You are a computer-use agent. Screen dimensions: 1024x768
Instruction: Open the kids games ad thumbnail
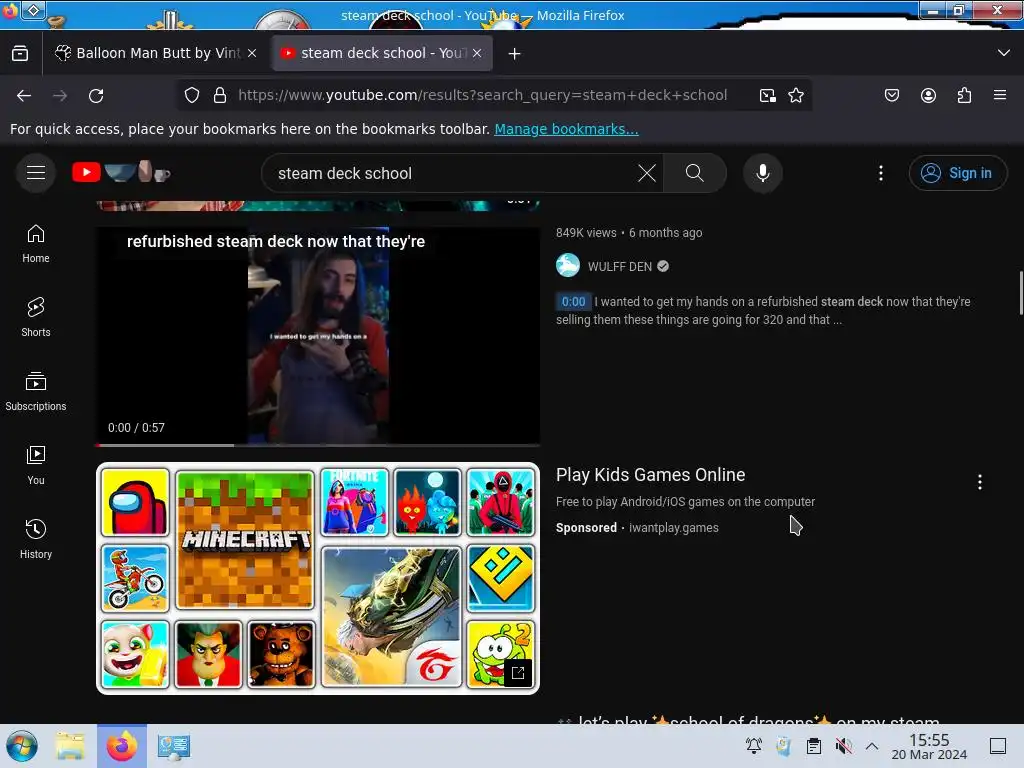[x=317, y=578]
